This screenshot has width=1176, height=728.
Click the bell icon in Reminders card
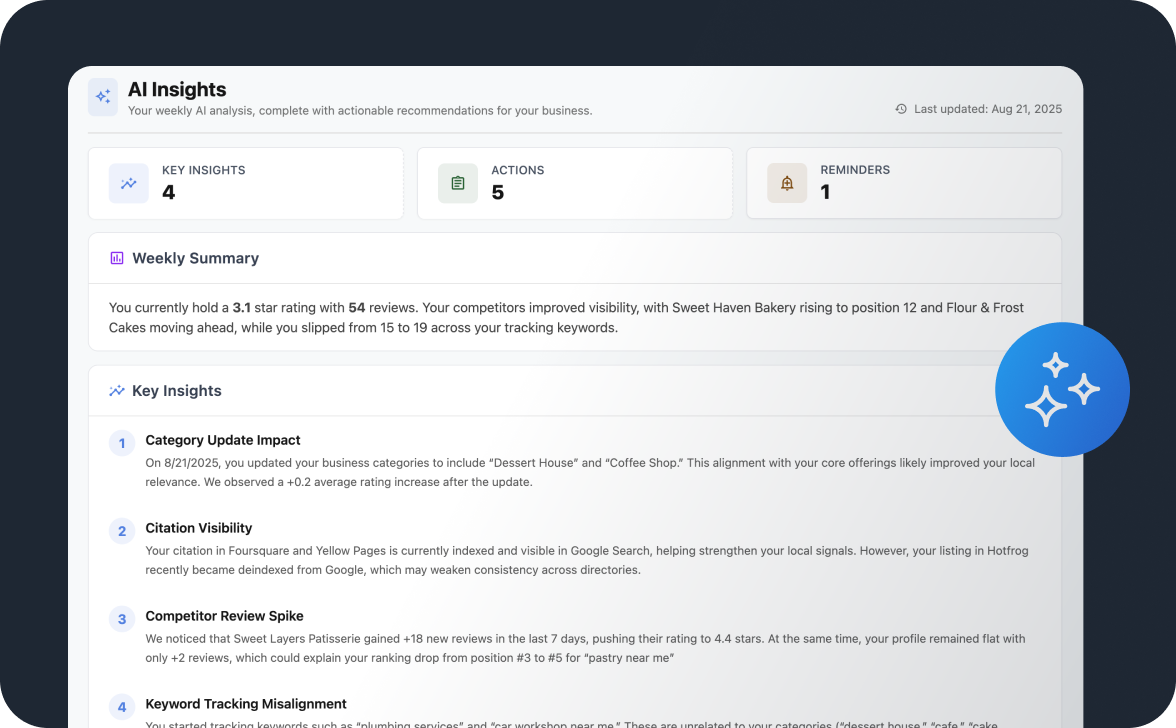coord(787,184)
